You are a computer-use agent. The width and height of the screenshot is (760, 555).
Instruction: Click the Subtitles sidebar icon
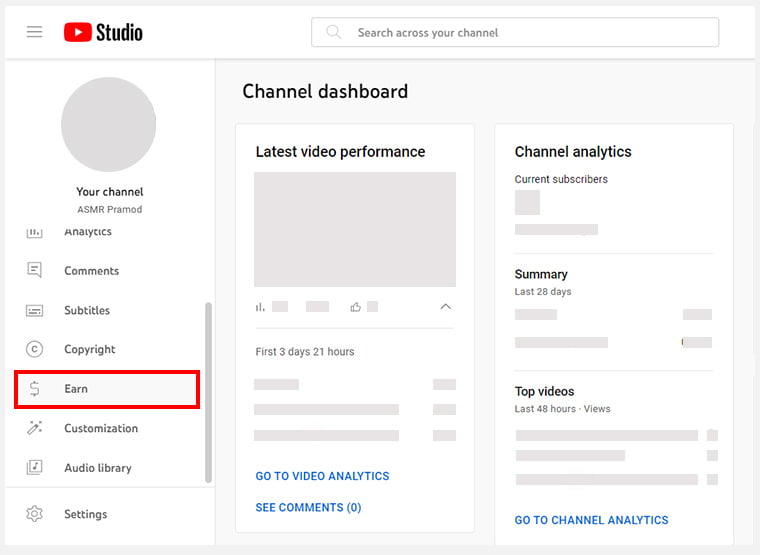34,310
